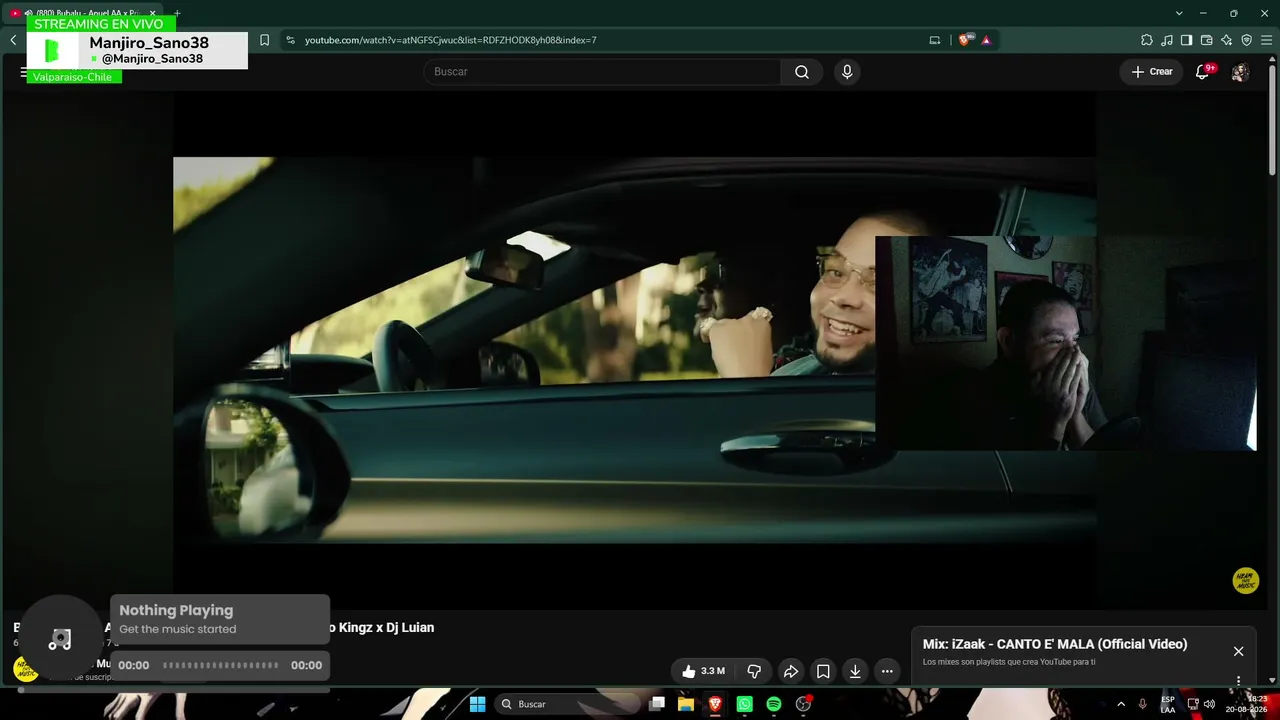Click the YouTube Buscar search field
1280x720 pixels.
[602, 72]
